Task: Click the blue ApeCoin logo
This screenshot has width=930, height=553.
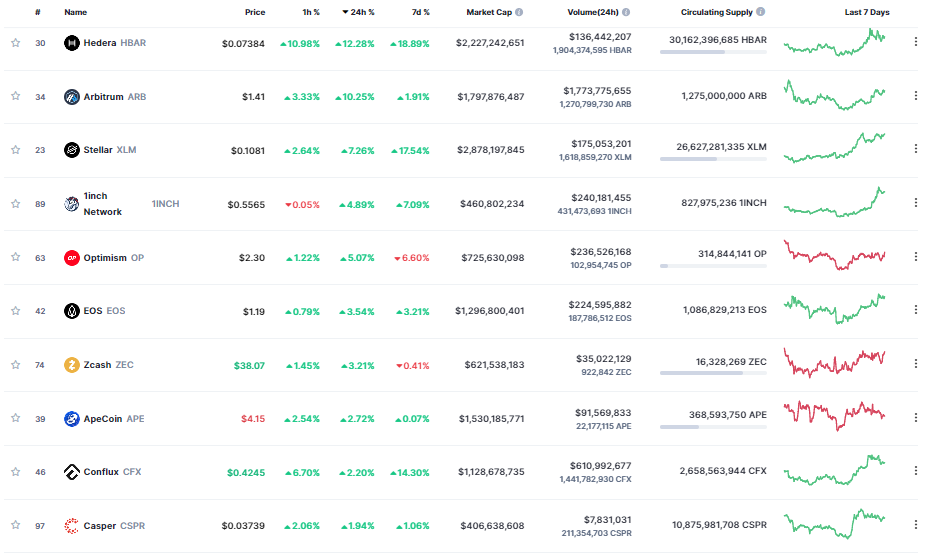Action: pyautogui.click(x=72, y=419)
